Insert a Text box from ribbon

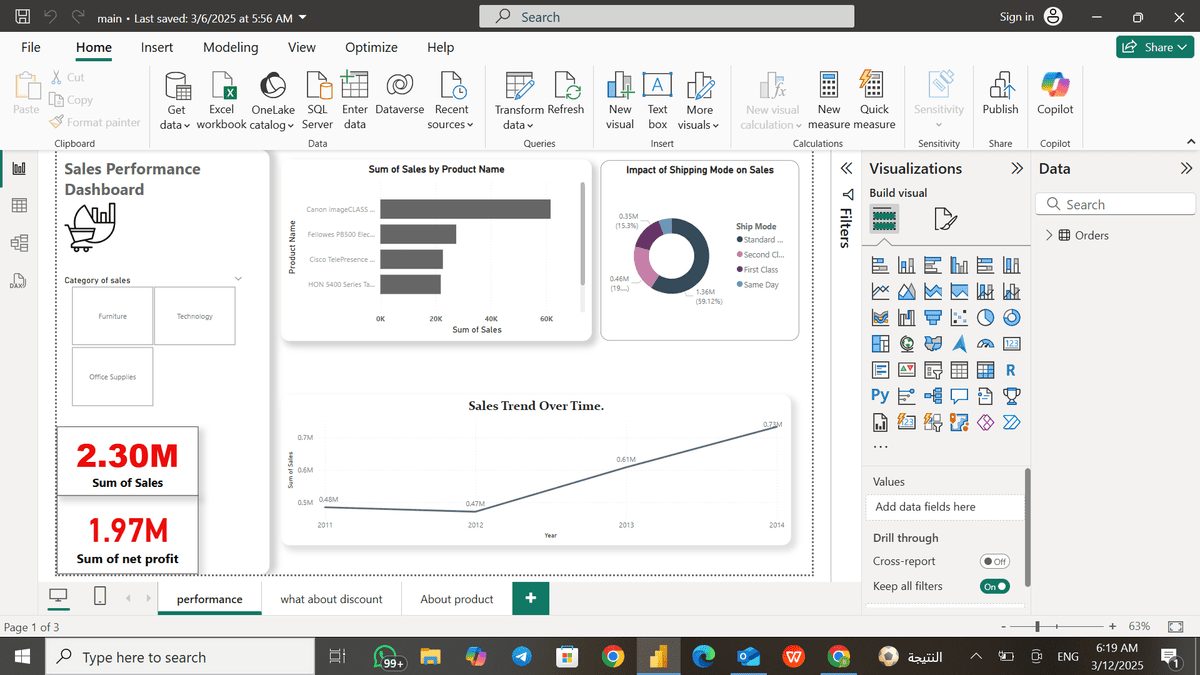pyautogui.click(x=657, y=100)
